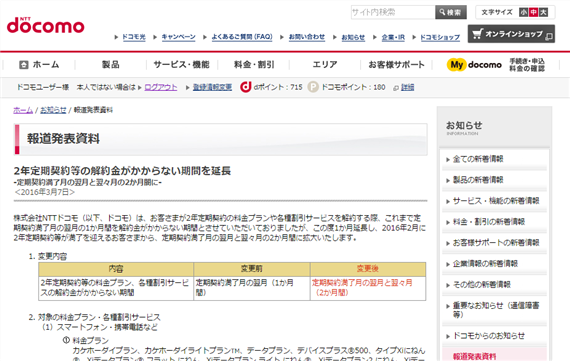Open the お問い合わせ link
The image size is (570, 361).
pyautogui.click(x=307, y=37)
